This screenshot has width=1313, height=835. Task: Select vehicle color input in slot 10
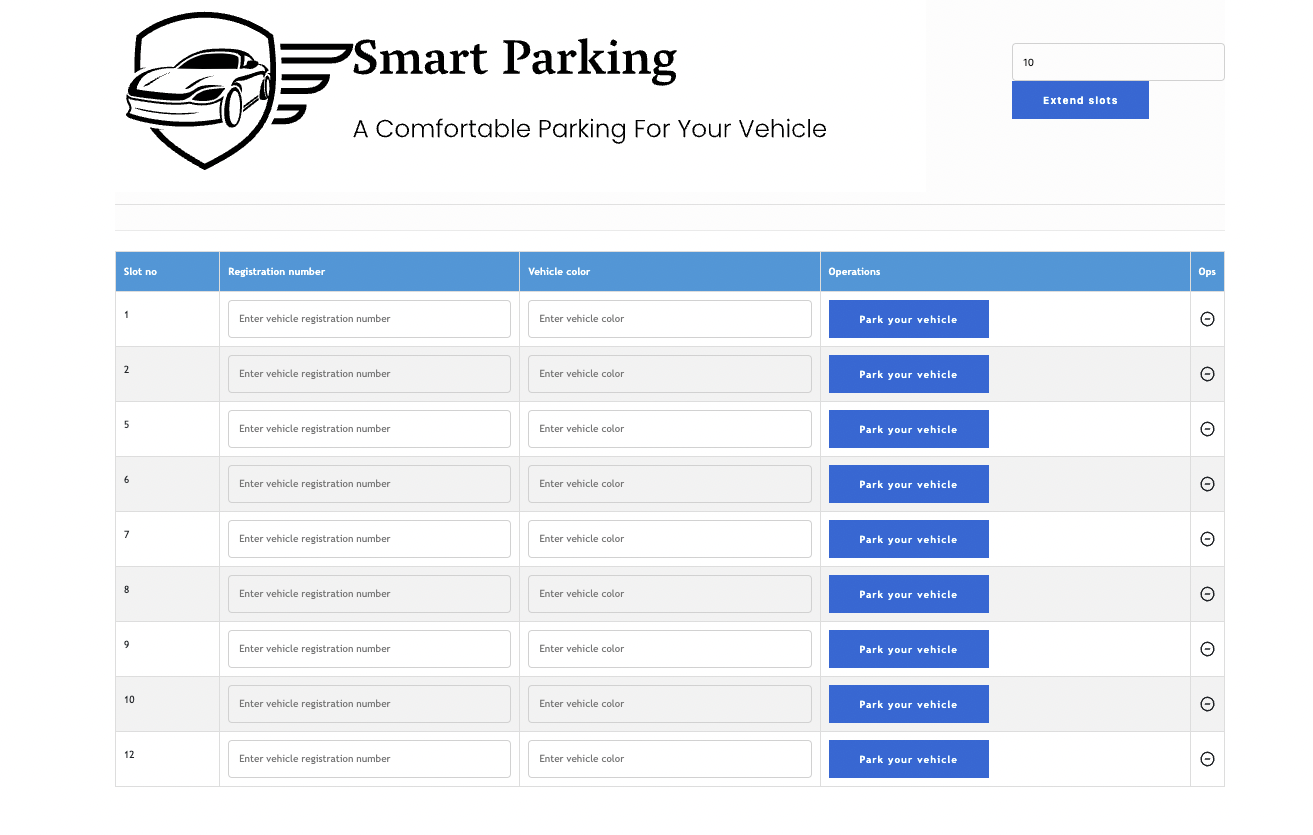tap(670, 704)
